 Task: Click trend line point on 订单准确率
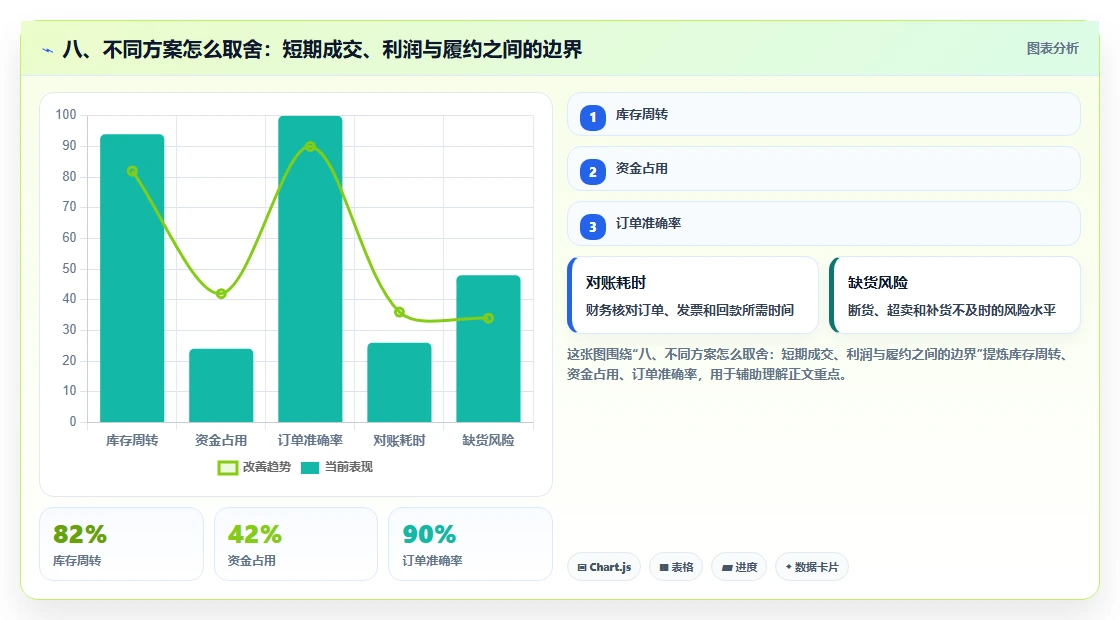(310, 146)
